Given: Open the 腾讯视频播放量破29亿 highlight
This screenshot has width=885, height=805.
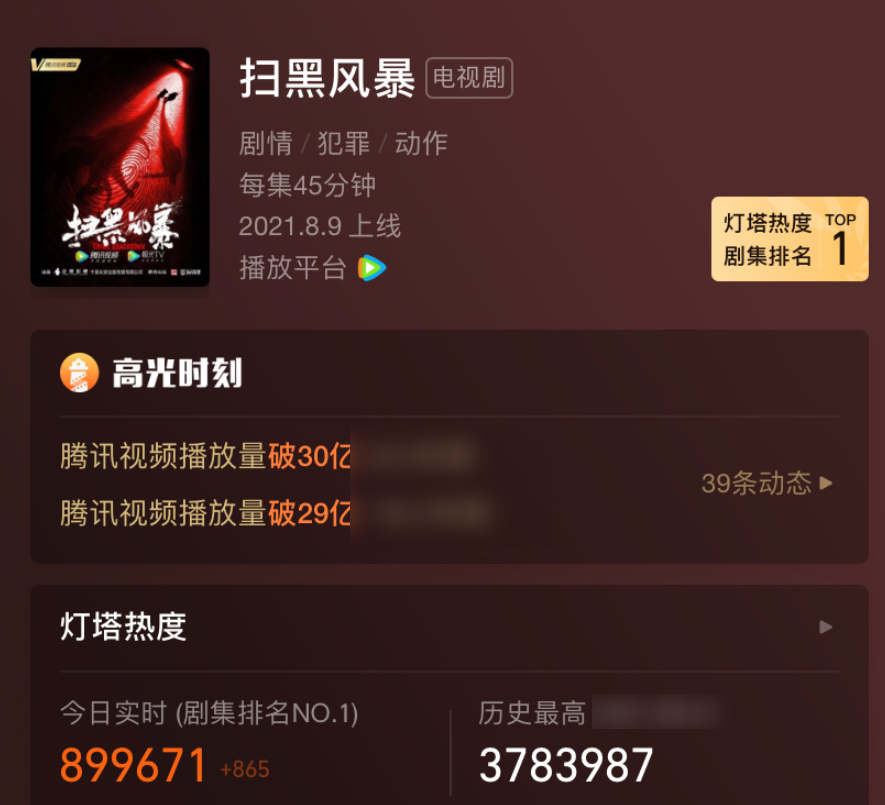Looking at the screenshot, I should point(206,513).
